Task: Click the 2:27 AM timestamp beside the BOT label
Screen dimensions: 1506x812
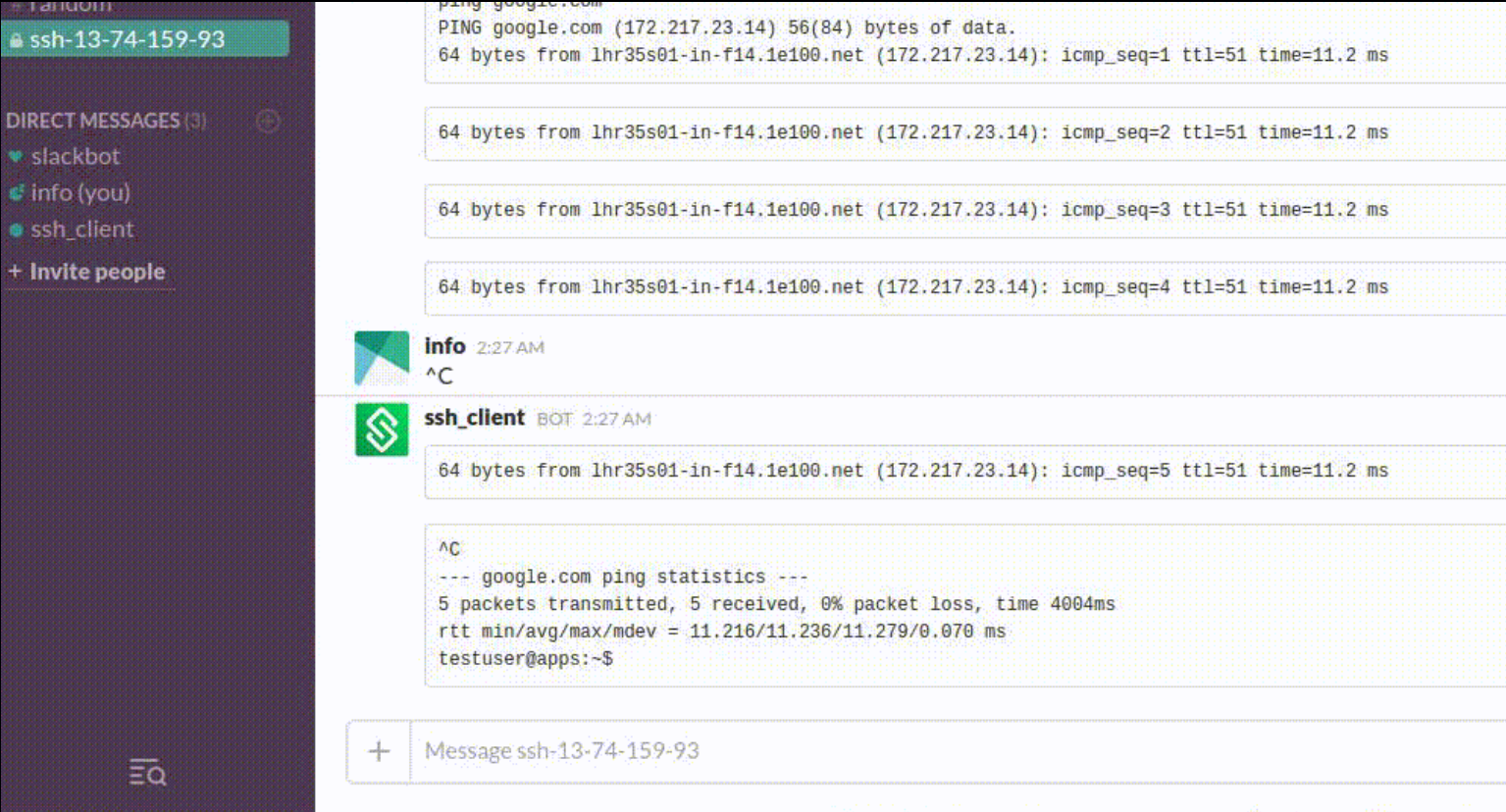Action: pos(616,419)
